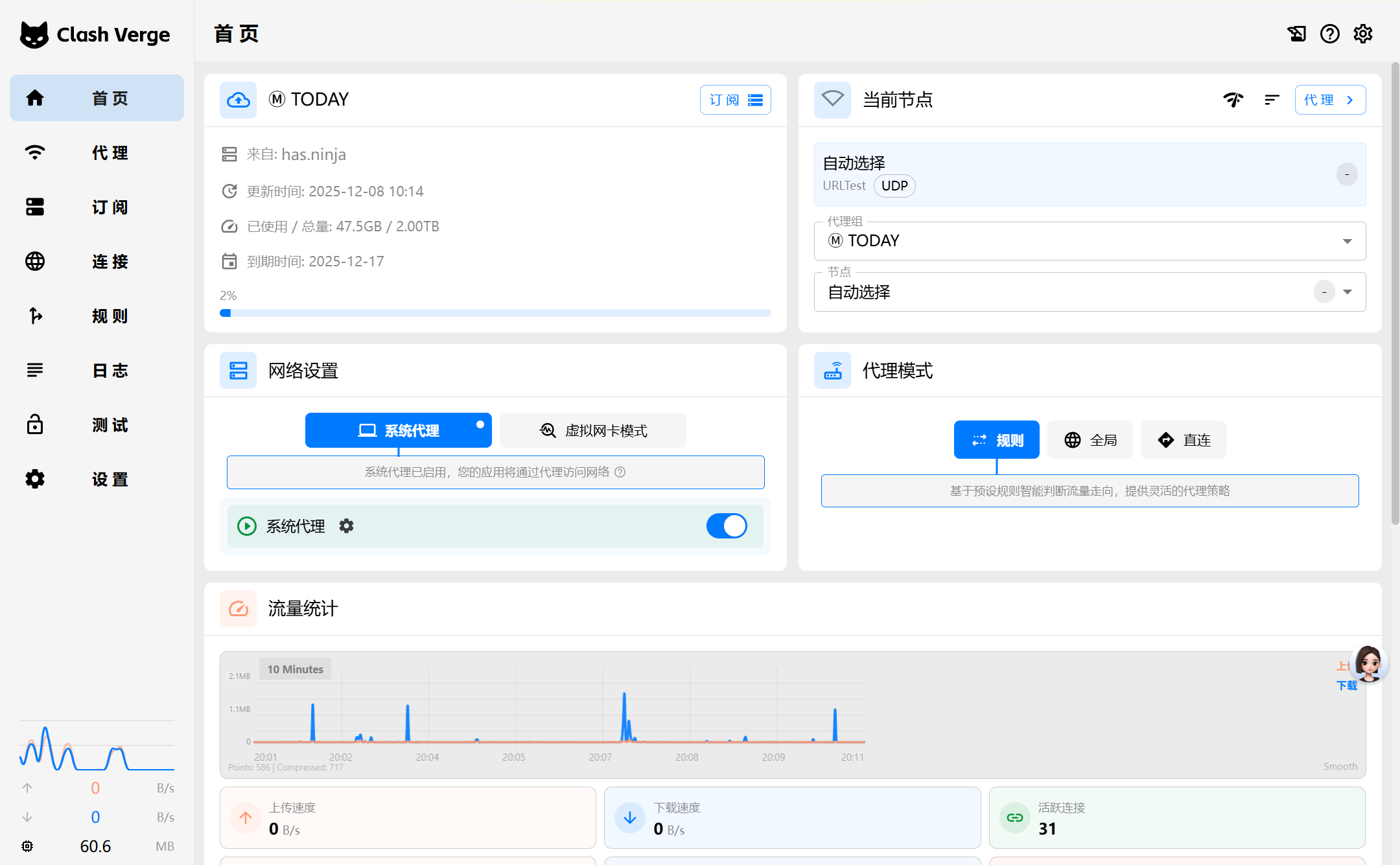
Task: Open the 代理 arrow button in node card
Action: pos(1330,100)
